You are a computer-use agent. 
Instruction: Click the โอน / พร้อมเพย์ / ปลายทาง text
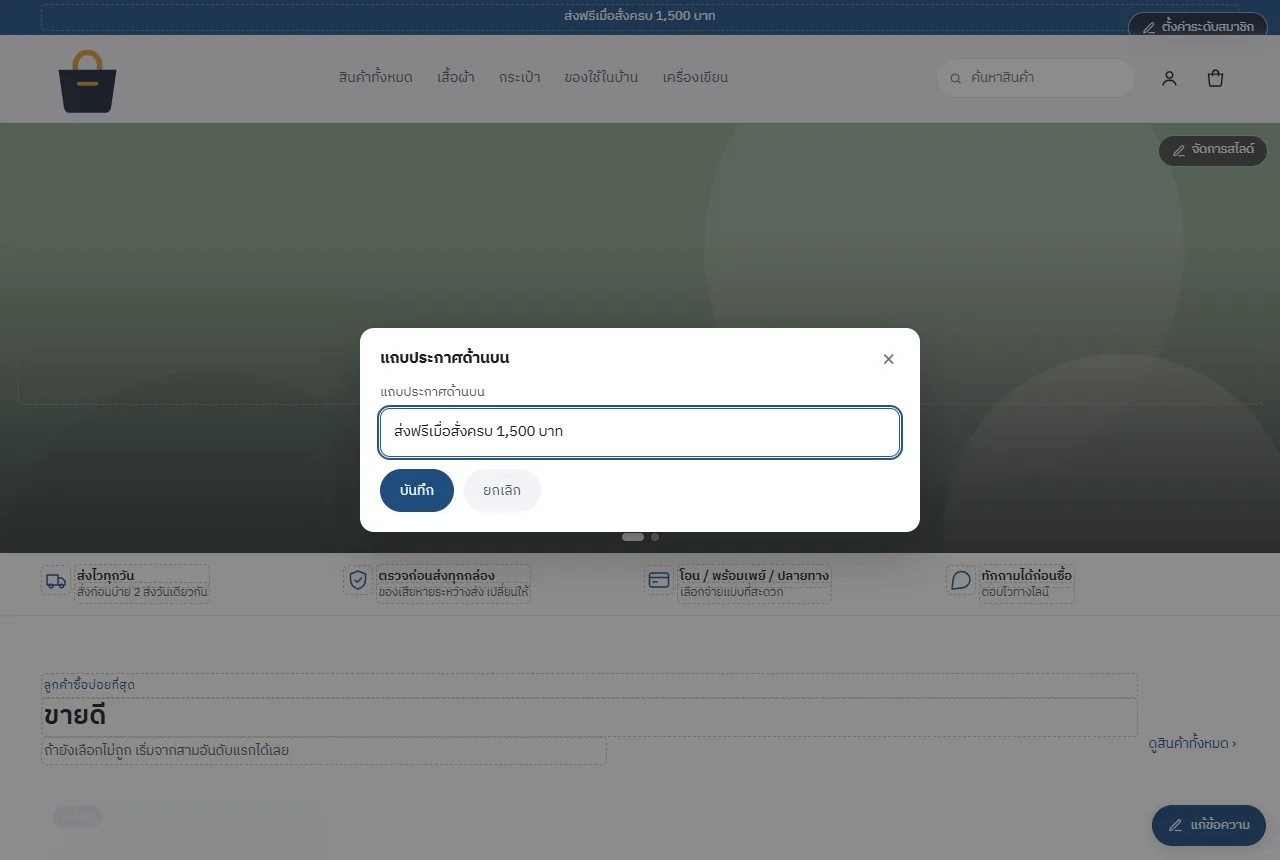click(754, 576)
